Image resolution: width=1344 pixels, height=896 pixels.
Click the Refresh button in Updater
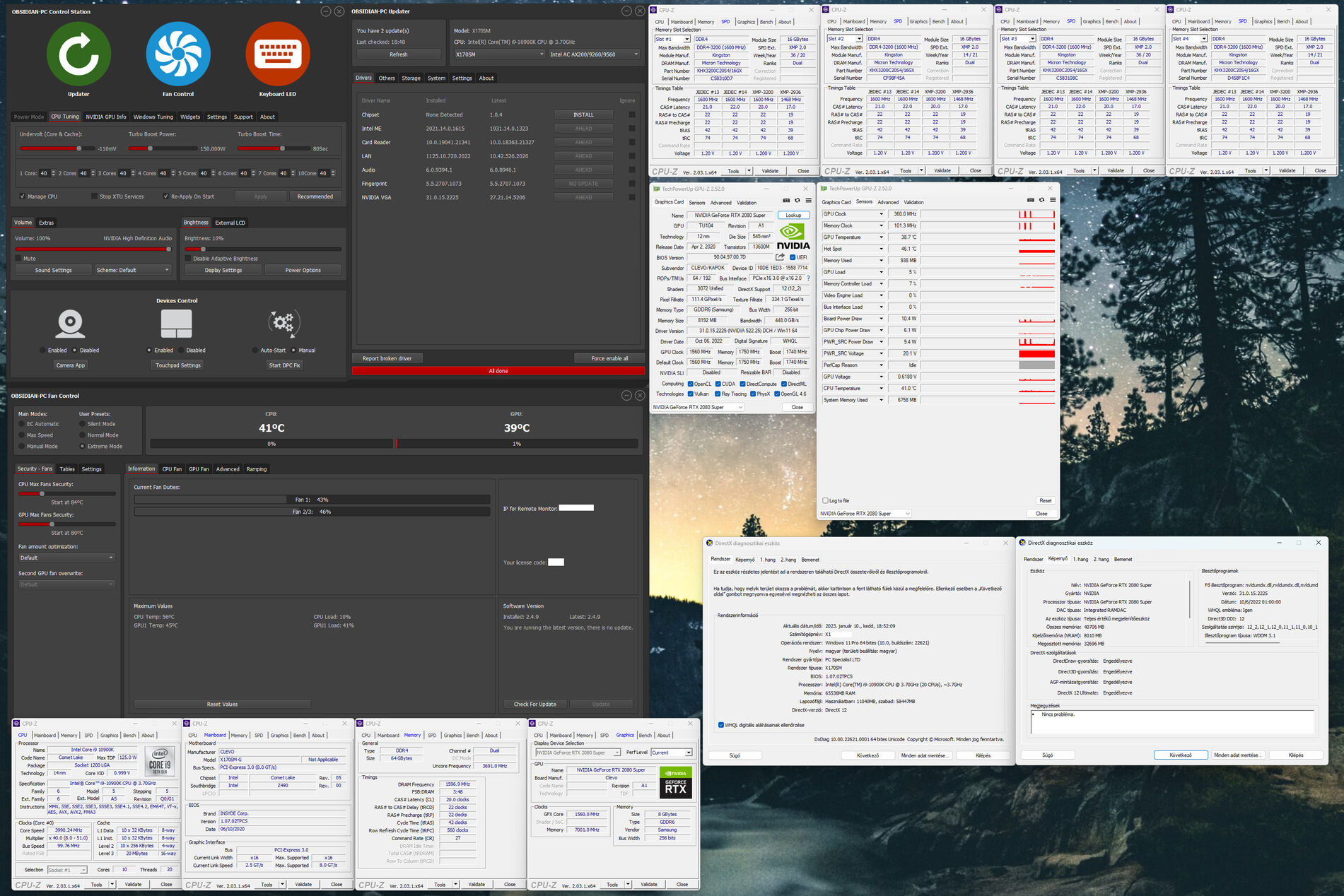399,54
